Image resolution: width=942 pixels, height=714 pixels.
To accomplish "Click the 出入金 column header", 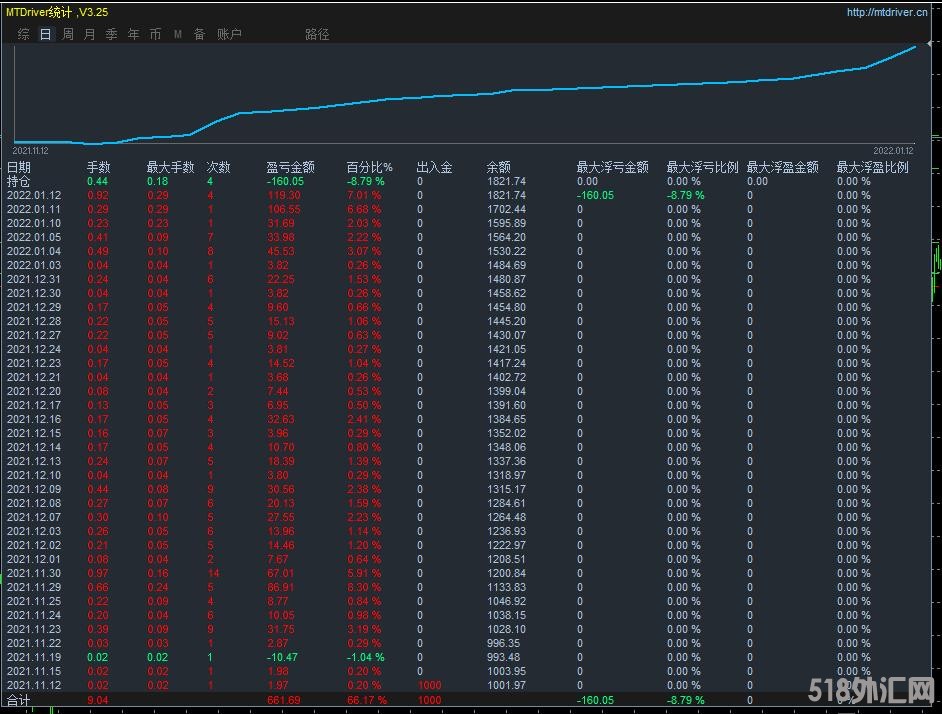I will [434, 167].
